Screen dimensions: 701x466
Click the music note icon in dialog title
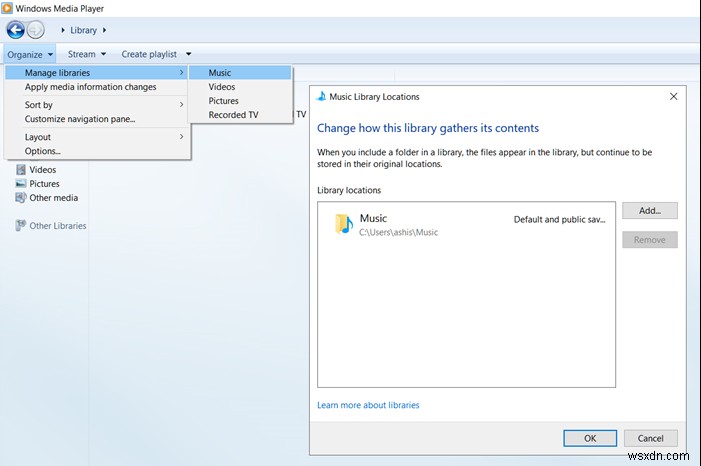coord(321,96)
